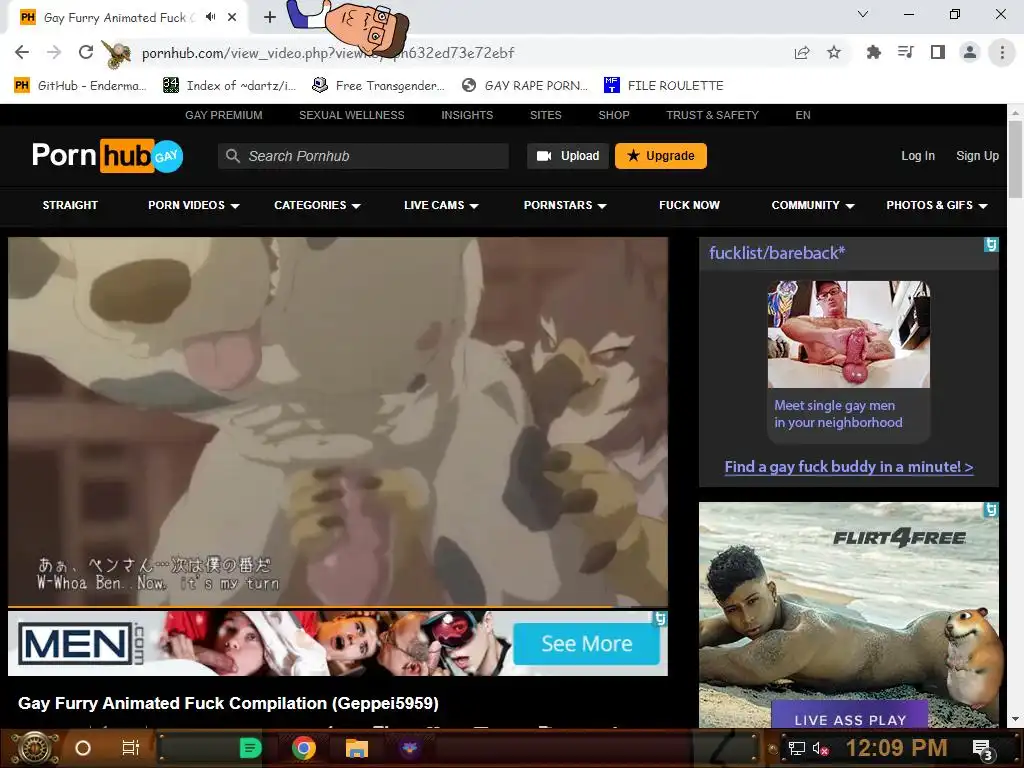Click the AdChoices icon on Flirt4Free ad
The height and width of the screenshot is (768, 1024).
coord(991,509)
